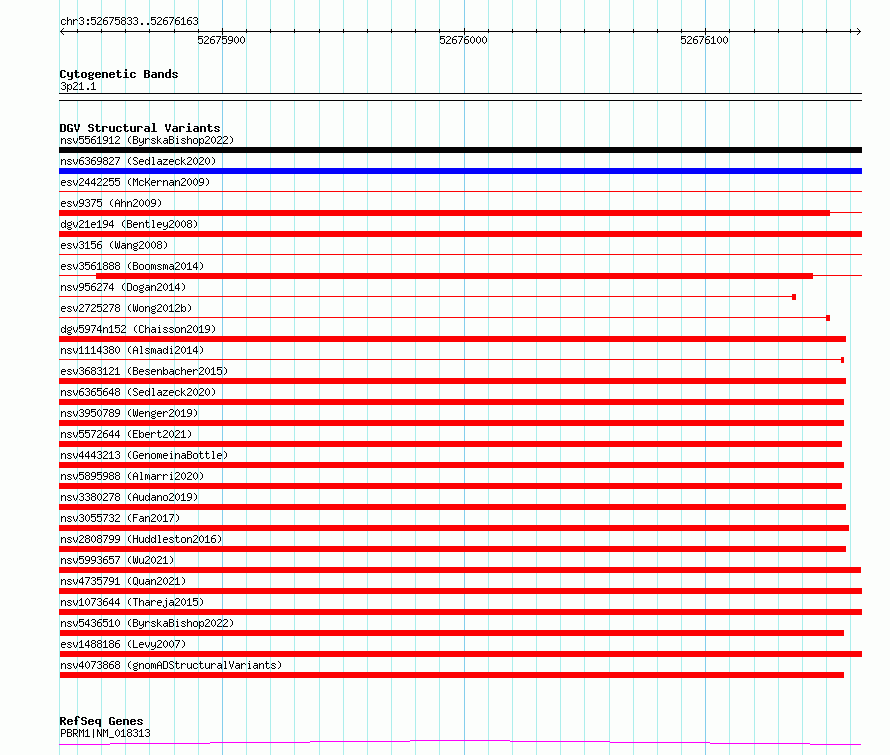Open the DGV Structural Variants track title
The width and height of the screenshot is (890, 755).
point(140,128)
